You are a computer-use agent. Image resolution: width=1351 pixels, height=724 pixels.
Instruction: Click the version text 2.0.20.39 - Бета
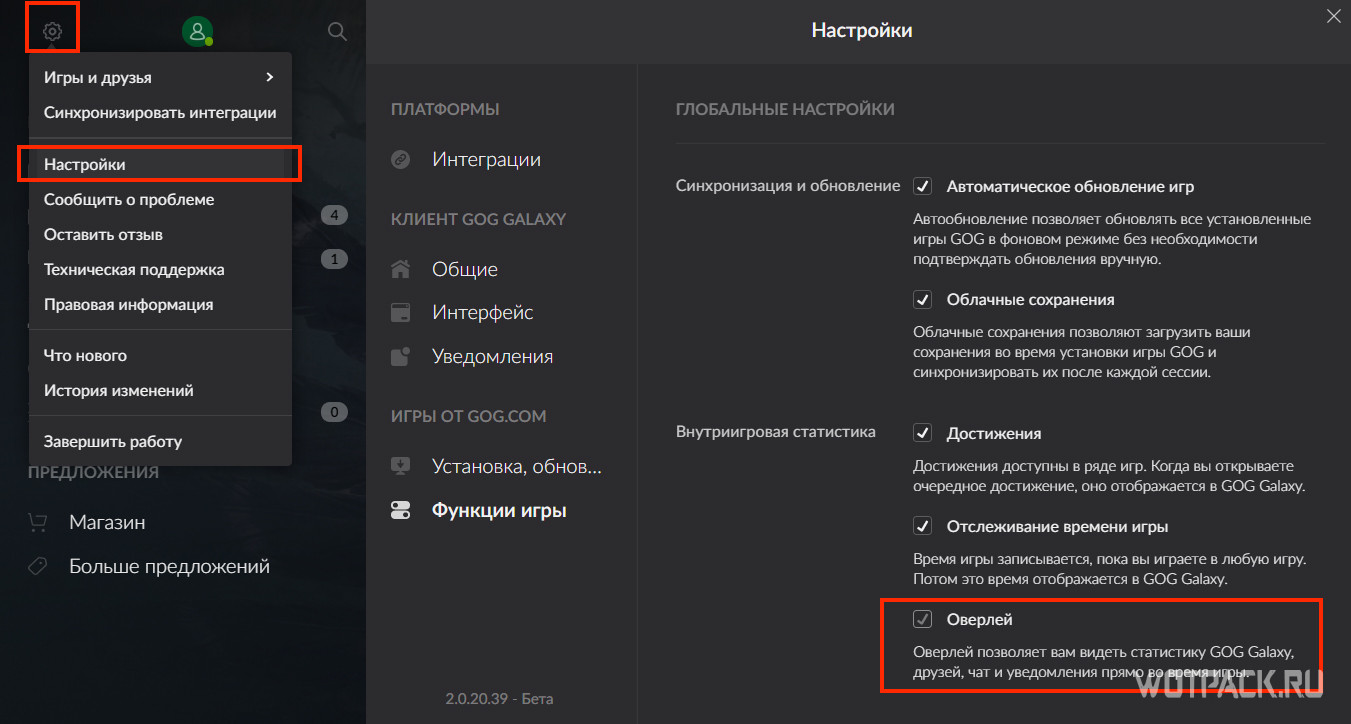click(x=499, y=698)
